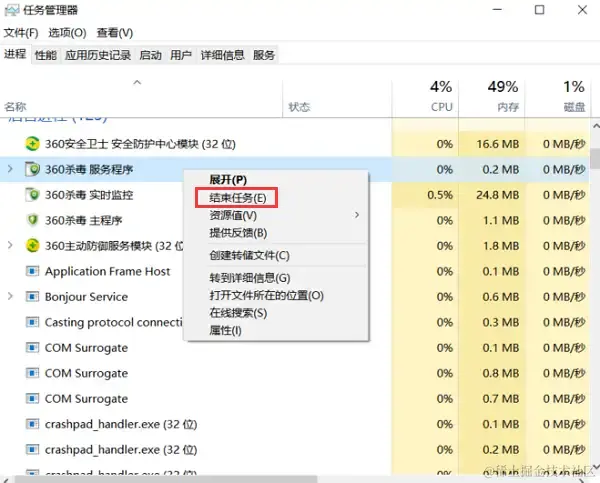This screenshot has width=600, height=483.
Task: Expand the Bonjour Service process group
Action: [x=10, y=296]
